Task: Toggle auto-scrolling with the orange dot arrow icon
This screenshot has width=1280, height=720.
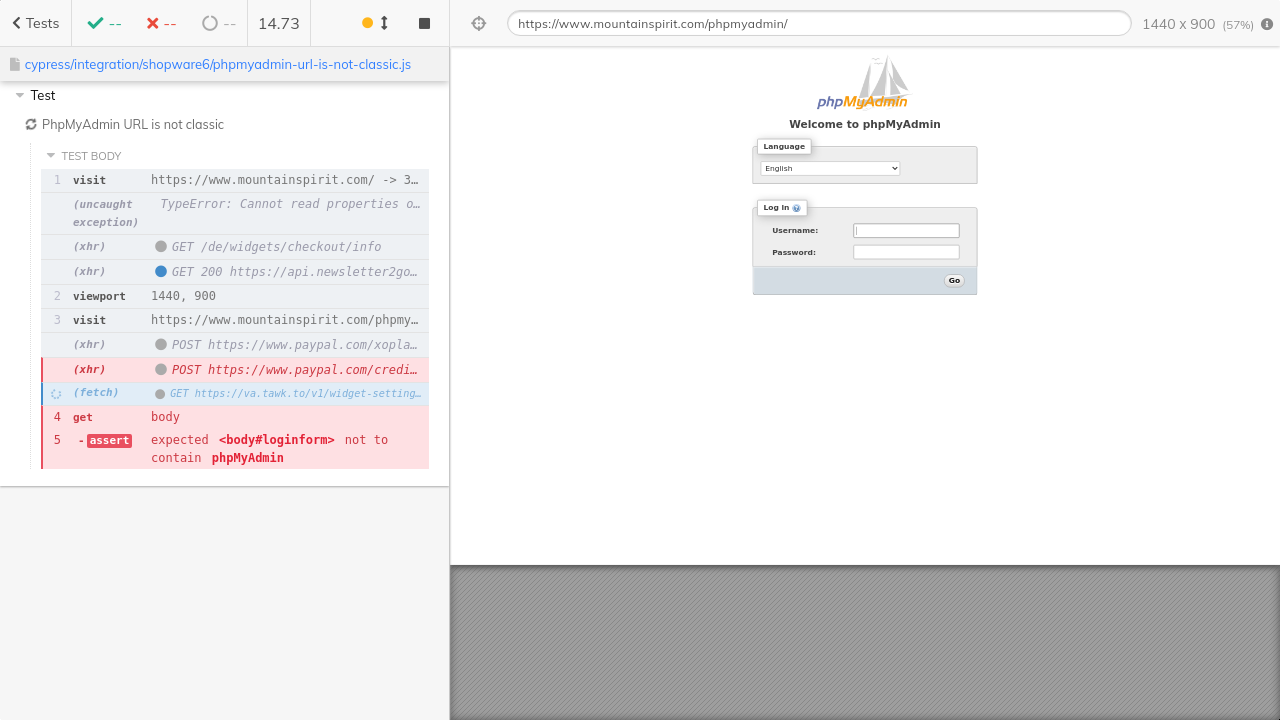Action: [375, 23]
